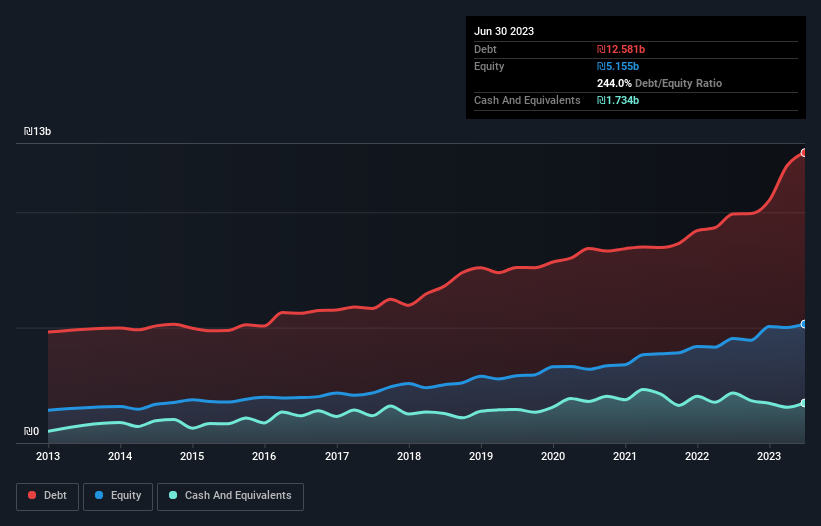This screenshot has width=821, height=526.
Task: Click the 2021 x-axis label
Action: click(625, 456)
